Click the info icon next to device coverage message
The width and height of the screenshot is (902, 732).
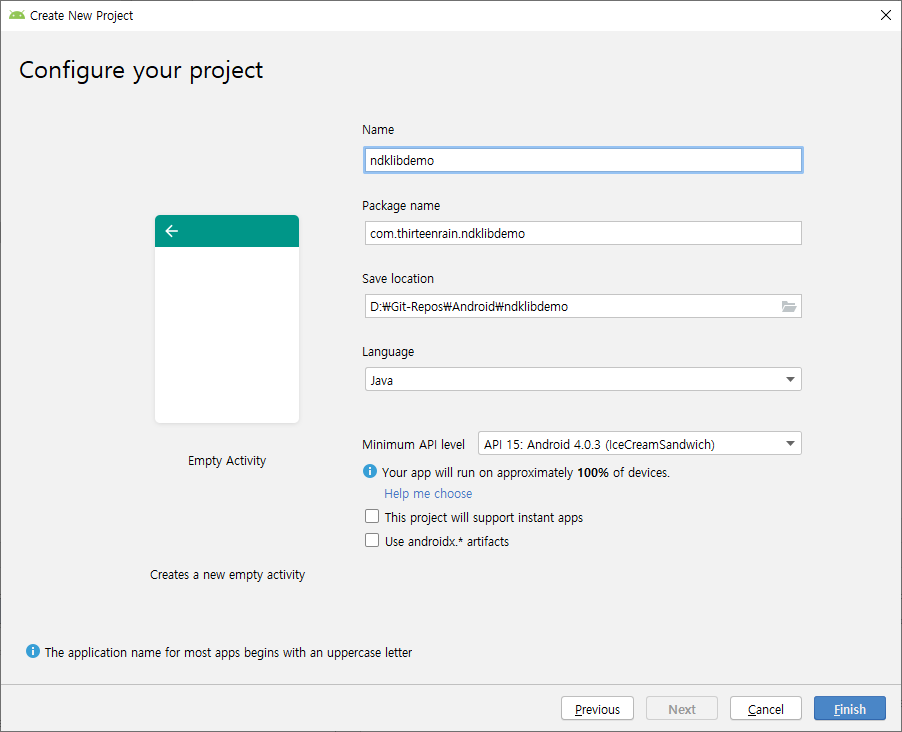(x=370, y=471)
